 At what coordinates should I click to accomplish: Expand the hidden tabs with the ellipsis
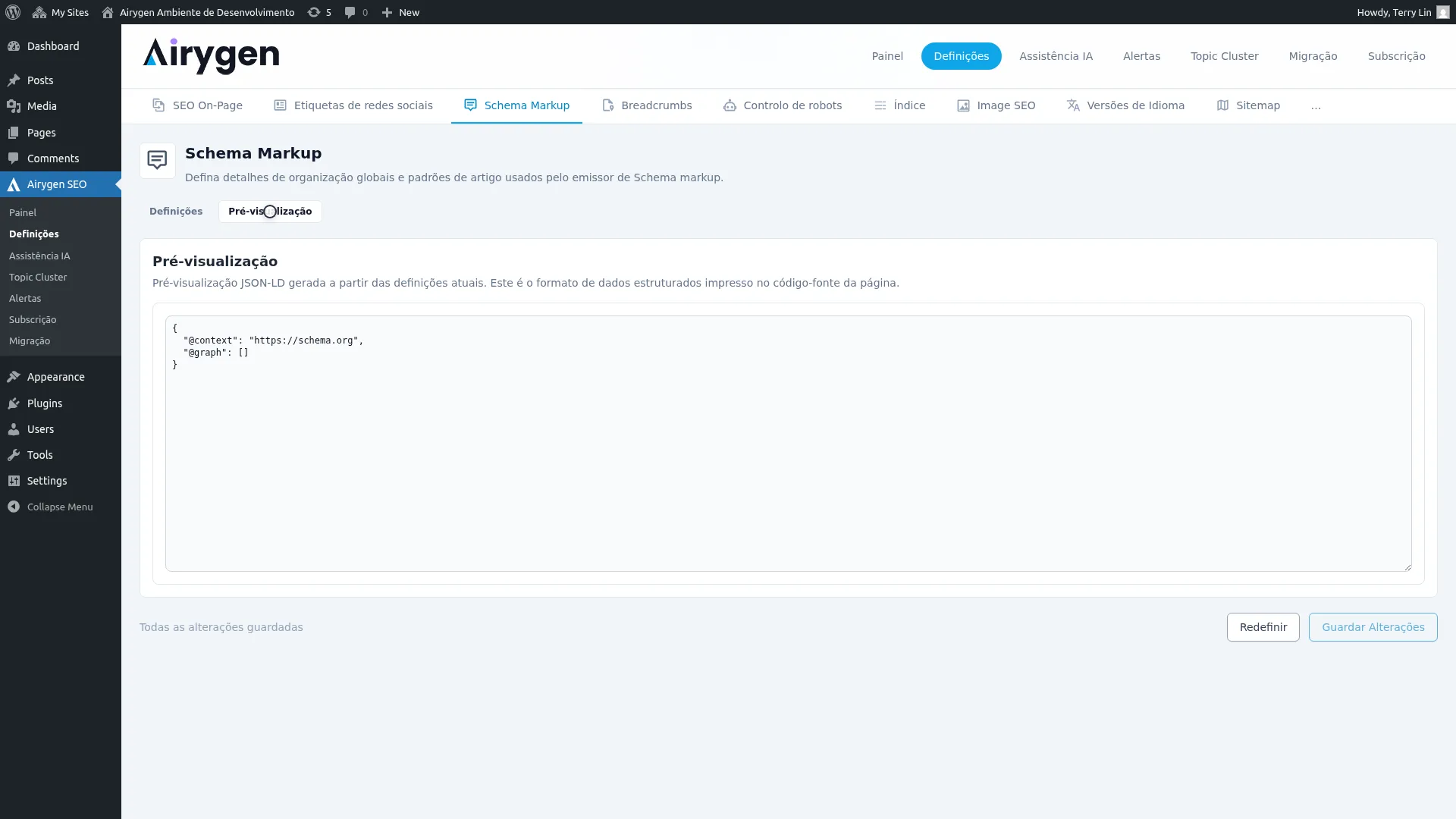click(x=1316, y=106)
